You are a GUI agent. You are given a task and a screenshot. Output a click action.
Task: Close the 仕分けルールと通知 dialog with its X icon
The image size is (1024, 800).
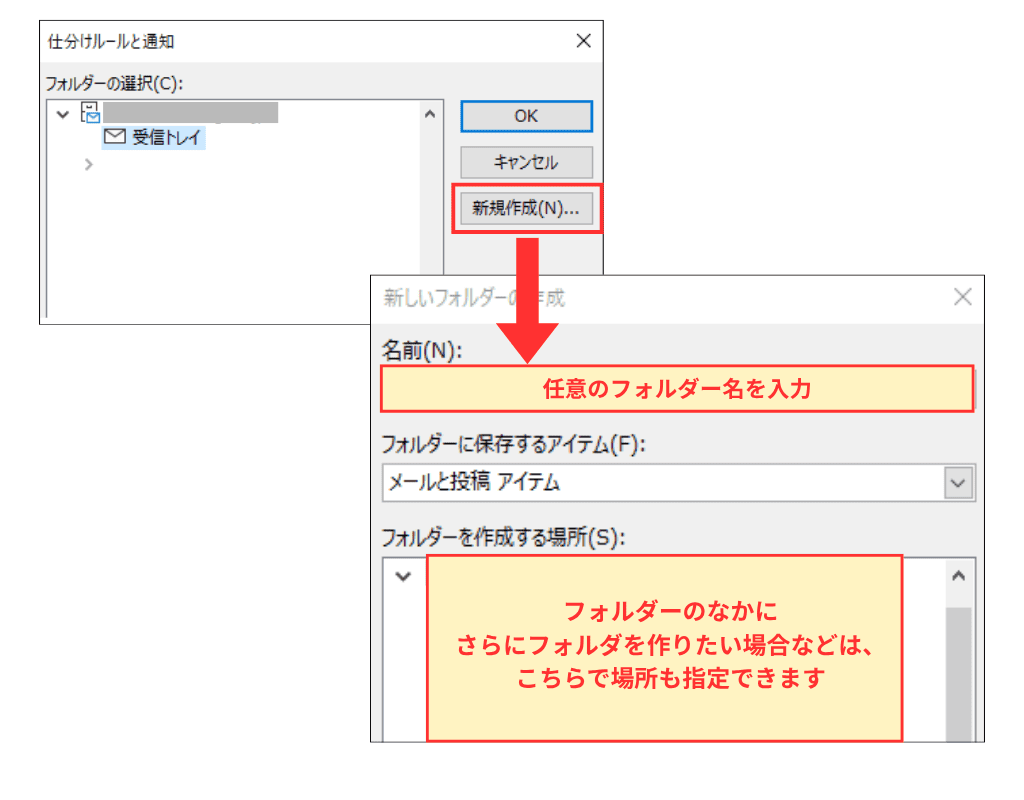click(x=584, y=41)
